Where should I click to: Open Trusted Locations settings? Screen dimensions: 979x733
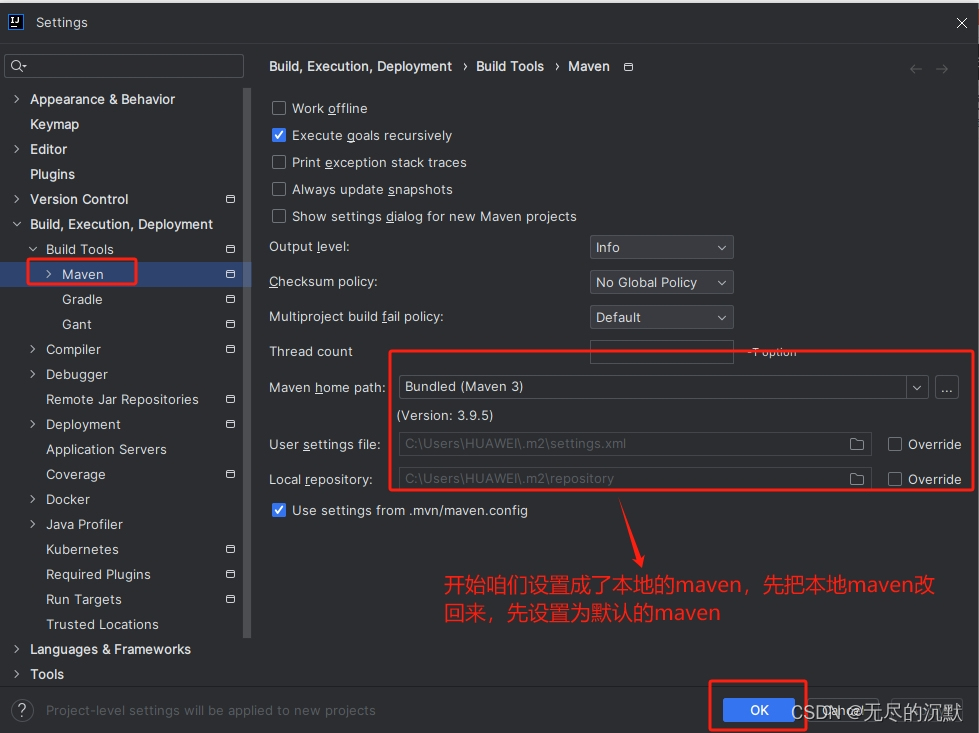click(x=102, y=624)
